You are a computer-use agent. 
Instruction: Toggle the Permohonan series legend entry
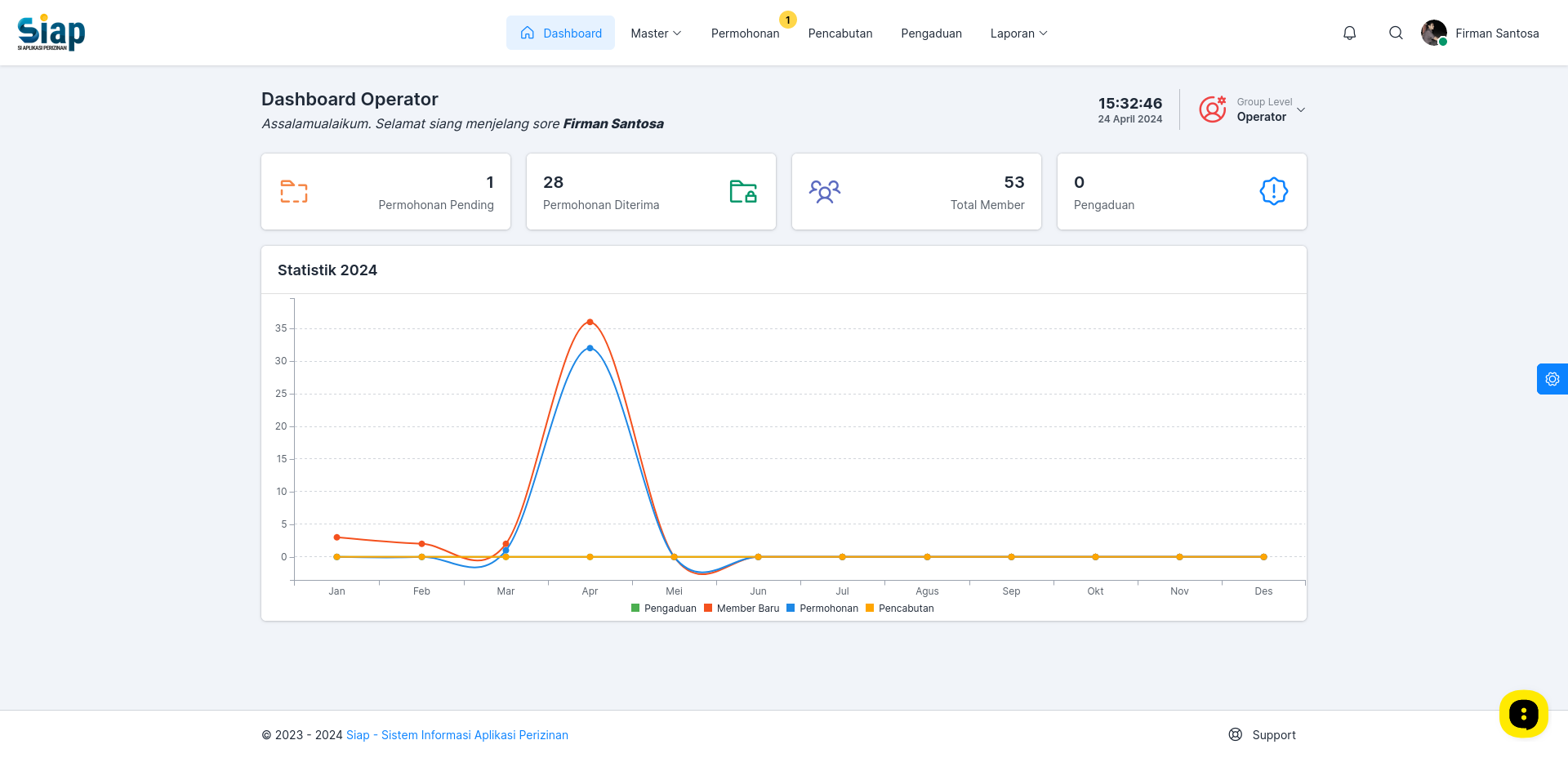point(822,609)
